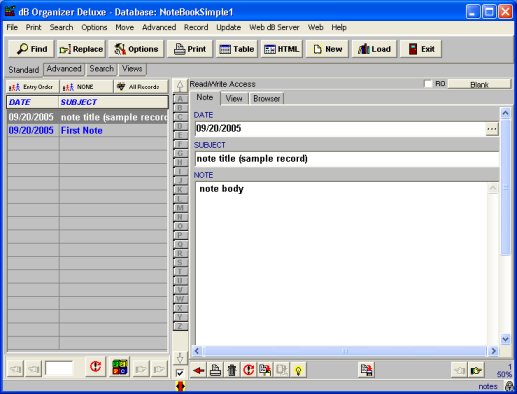Image resolution: width=517 pixels, height=394 pixels.
Task: Click the NONE secondary sort button
Action: 86,87
